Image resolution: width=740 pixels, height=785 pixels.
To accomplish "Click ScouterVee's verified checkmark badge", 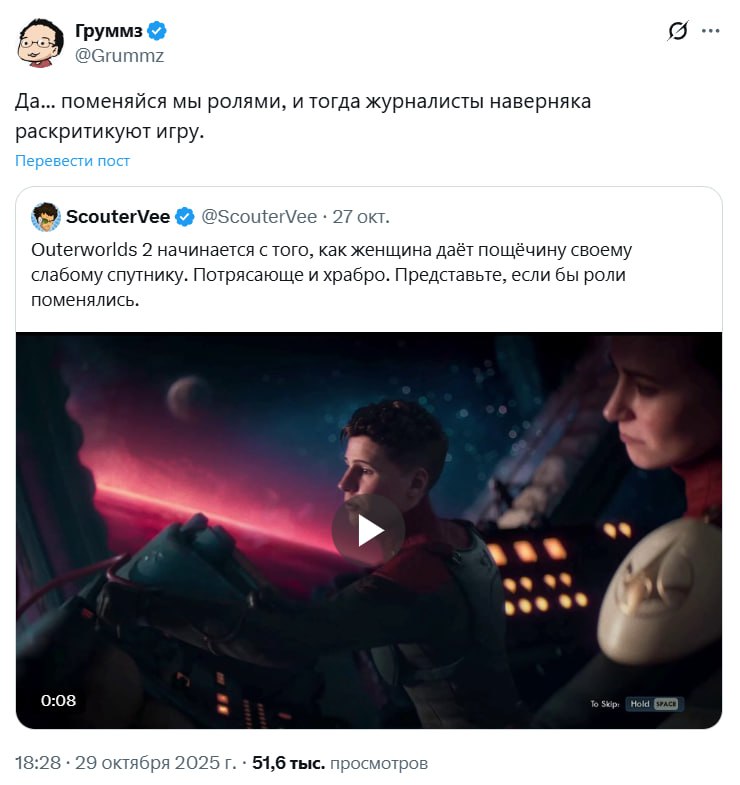I will click(185, 217).
